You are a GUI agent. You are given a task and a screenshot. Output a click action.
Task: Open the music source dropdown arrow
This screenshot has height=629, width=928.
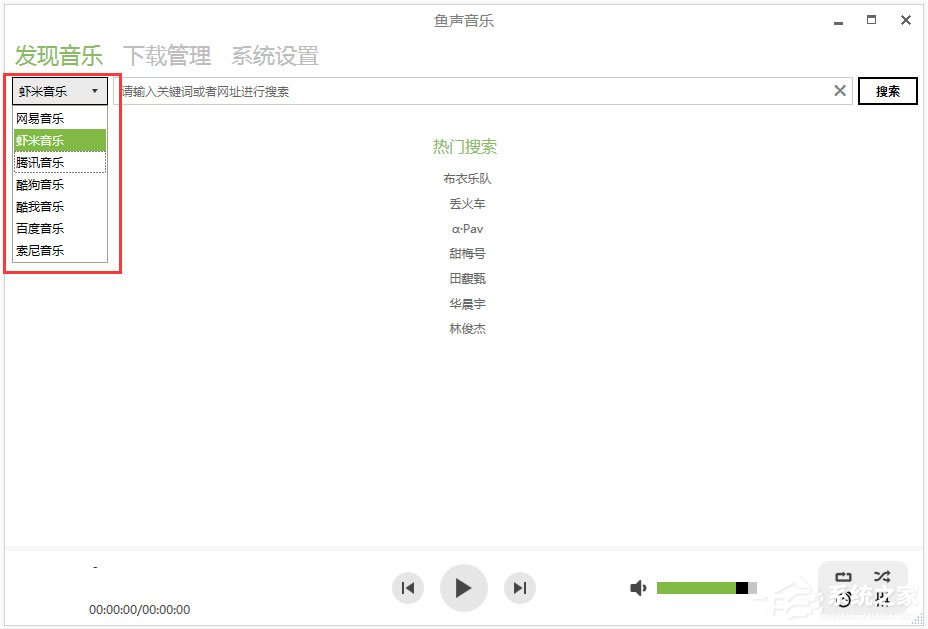click(x=95, y=90)
